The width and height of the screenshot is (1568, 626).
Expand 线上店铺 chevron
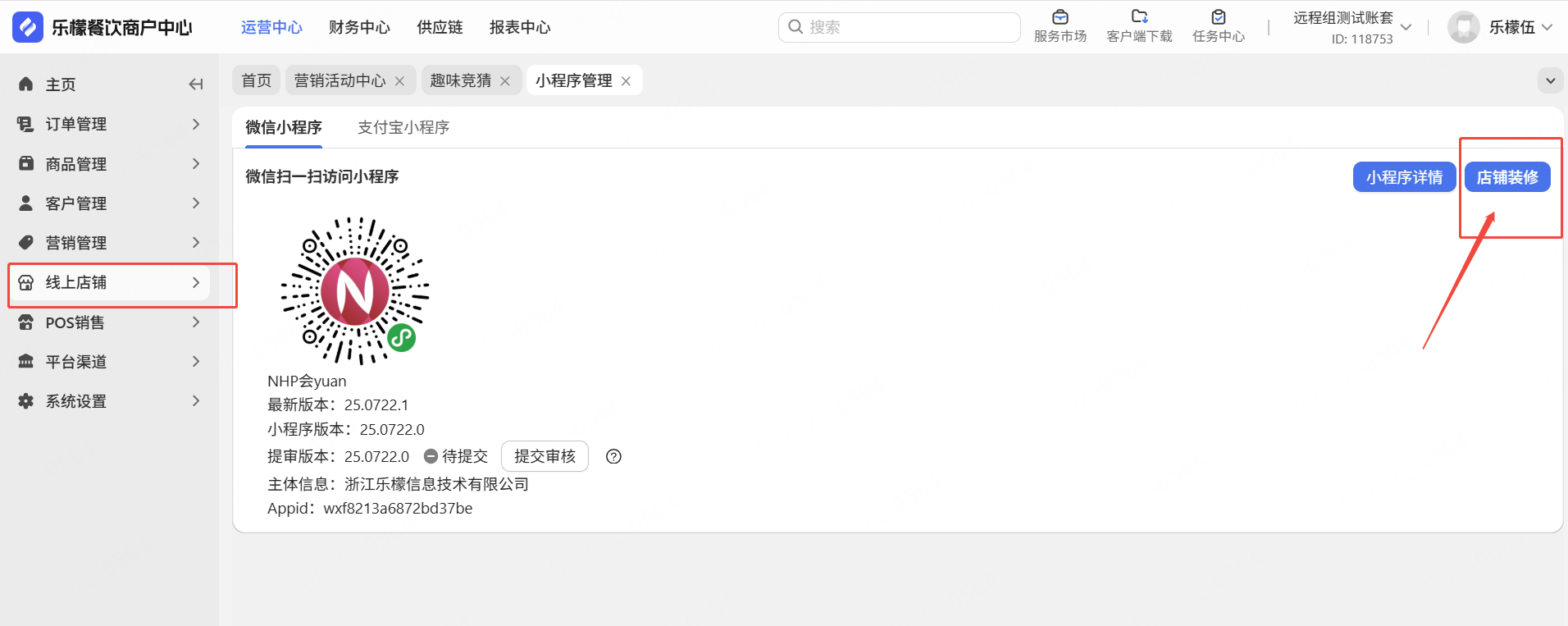196,282
